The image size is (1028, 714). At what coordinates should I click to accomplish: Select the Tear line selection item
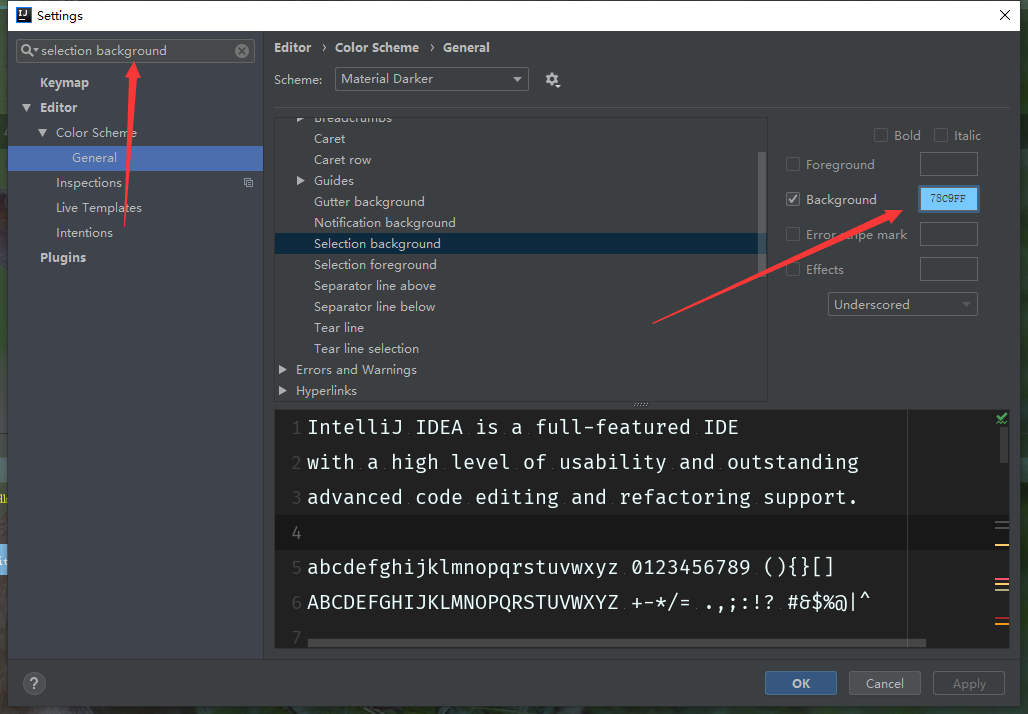(366, 349)
